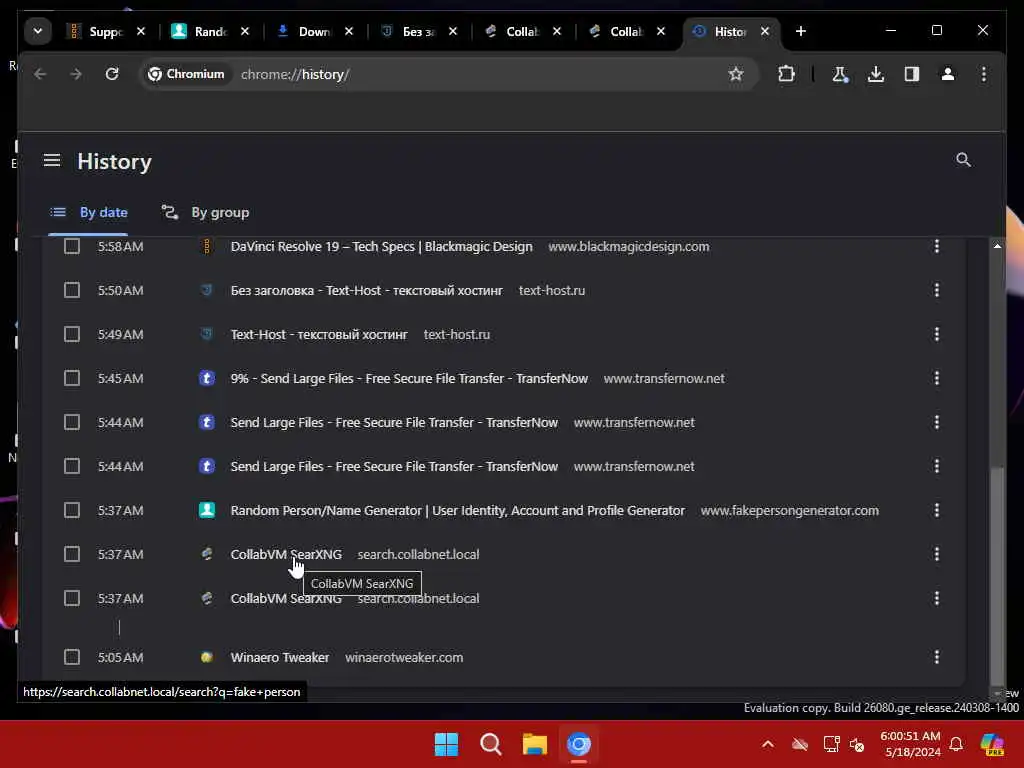Open more actions for 9% TransferNow entry
The width and height of the screenshot is (1024, 768).
click(x=936, y=379)
